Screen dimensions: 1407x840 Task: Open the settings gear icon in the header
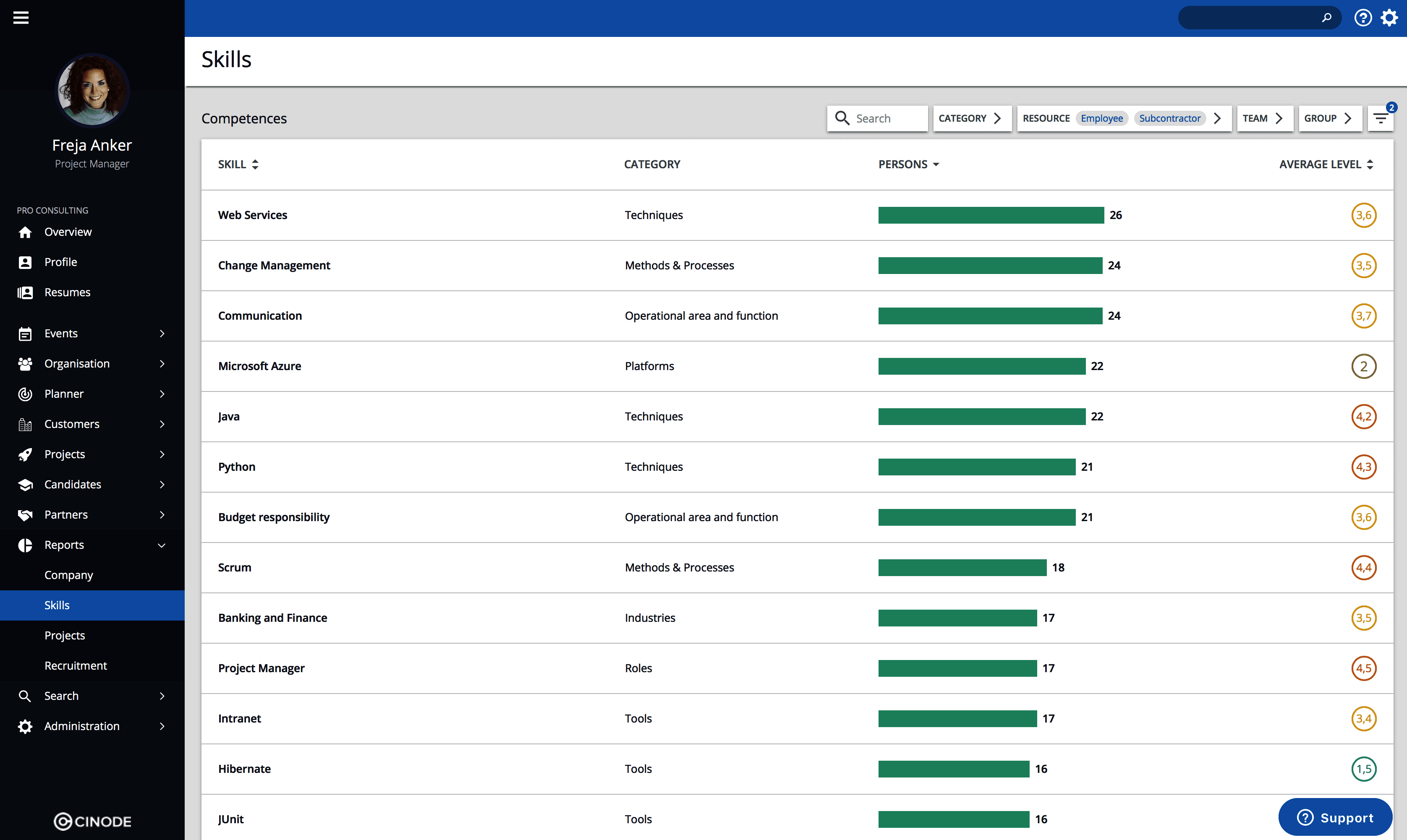[1389, 18]
